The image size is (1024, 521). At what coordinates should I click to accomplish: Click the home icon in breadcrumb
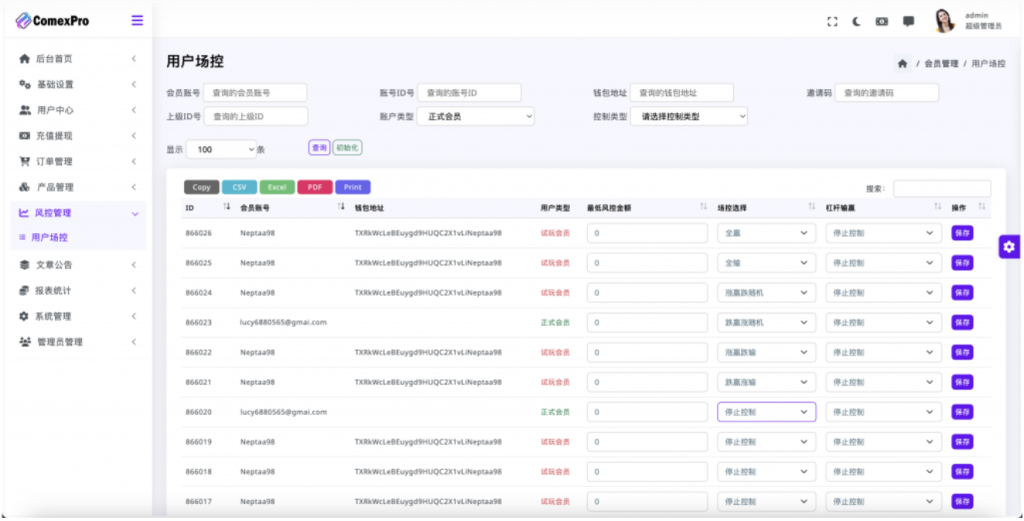(903, 63)
